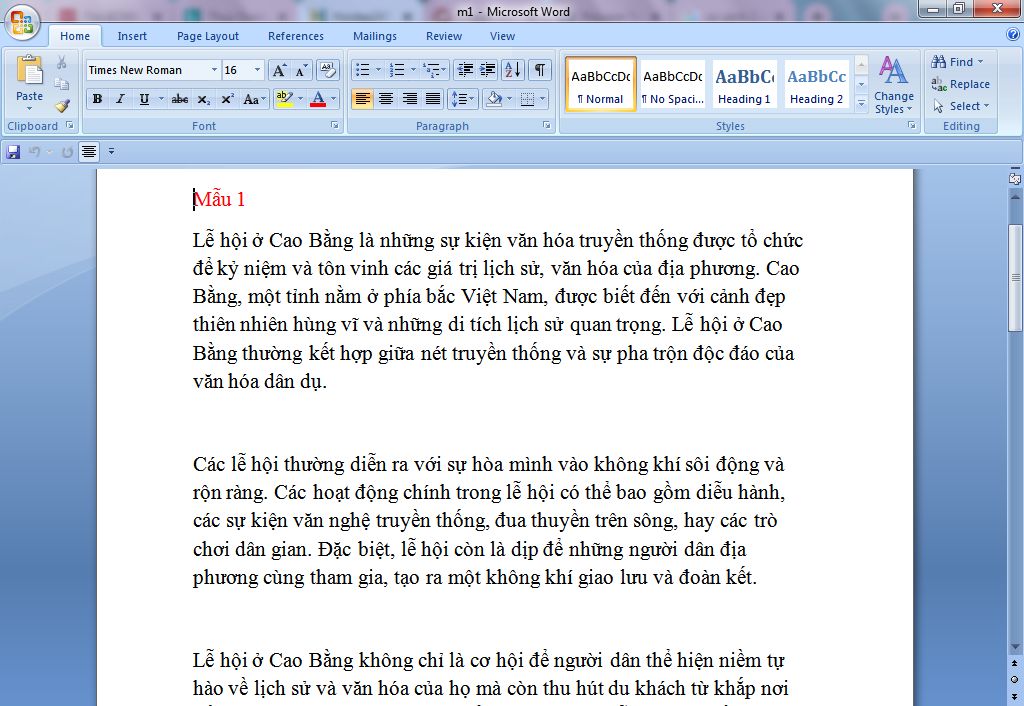Viewport: 1024px width, 706px height.
Task: Click Increase Indent icon
Action: [x=487, y=70]
